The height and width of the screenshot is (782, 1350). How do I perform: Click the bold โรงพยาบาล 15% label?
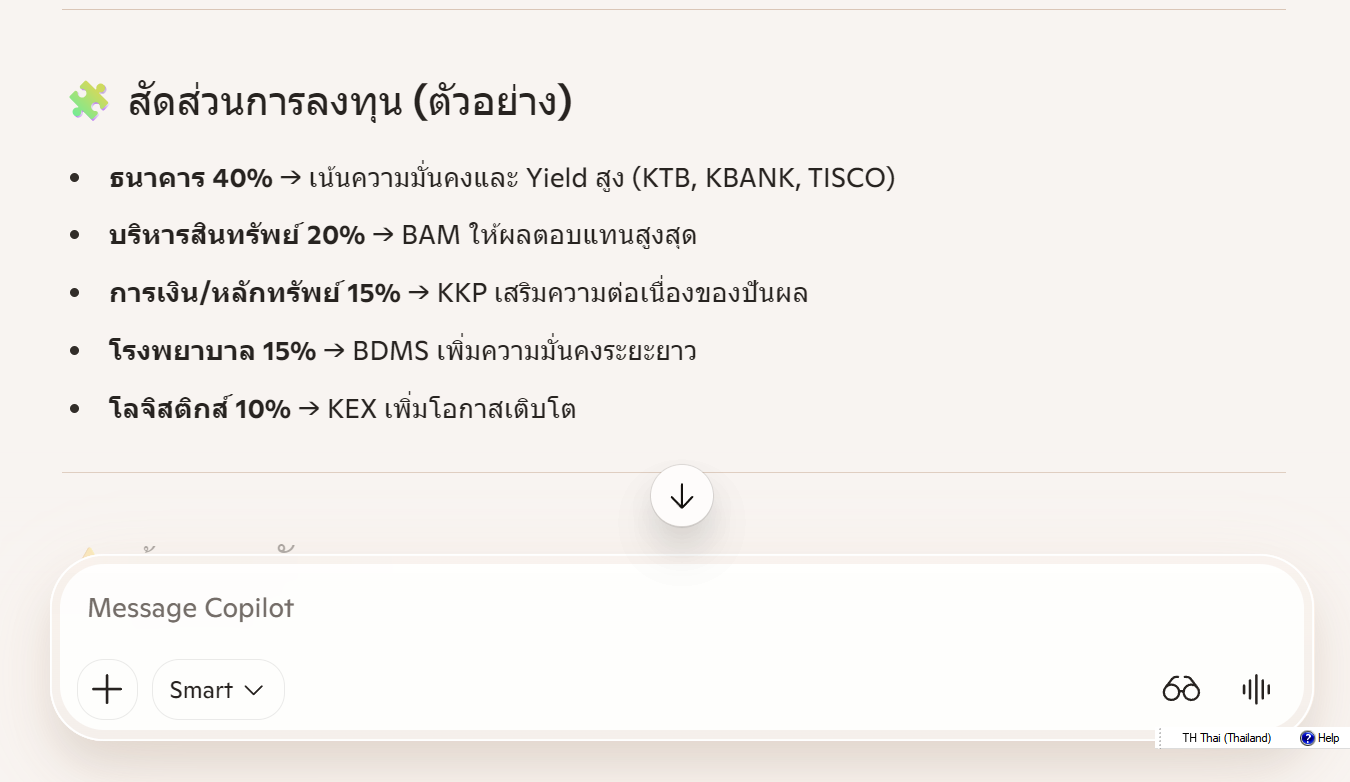212,352
